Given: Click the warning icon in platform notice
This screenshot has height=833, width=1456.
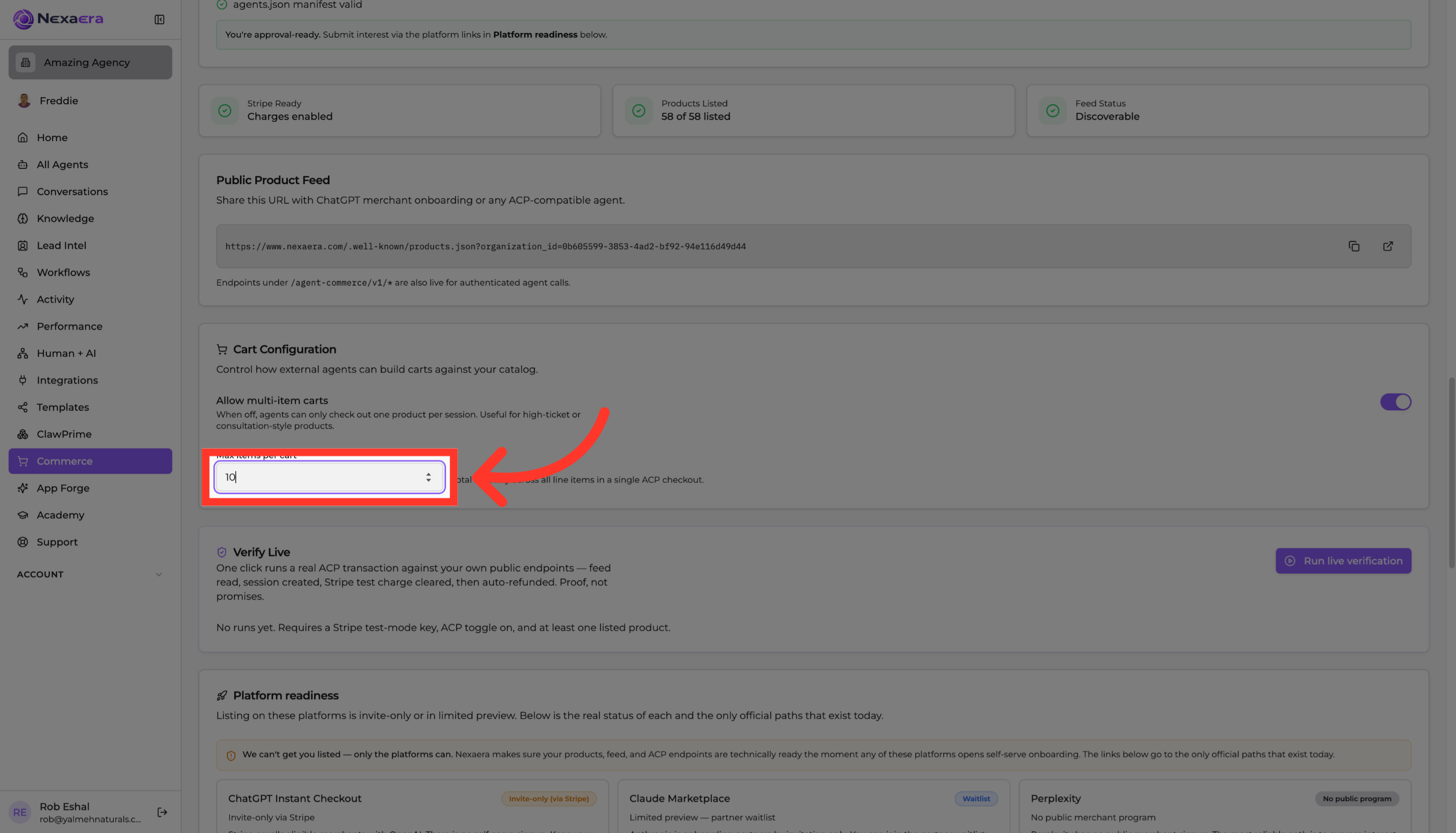Looking at the screenshot, I should [231, 755].
